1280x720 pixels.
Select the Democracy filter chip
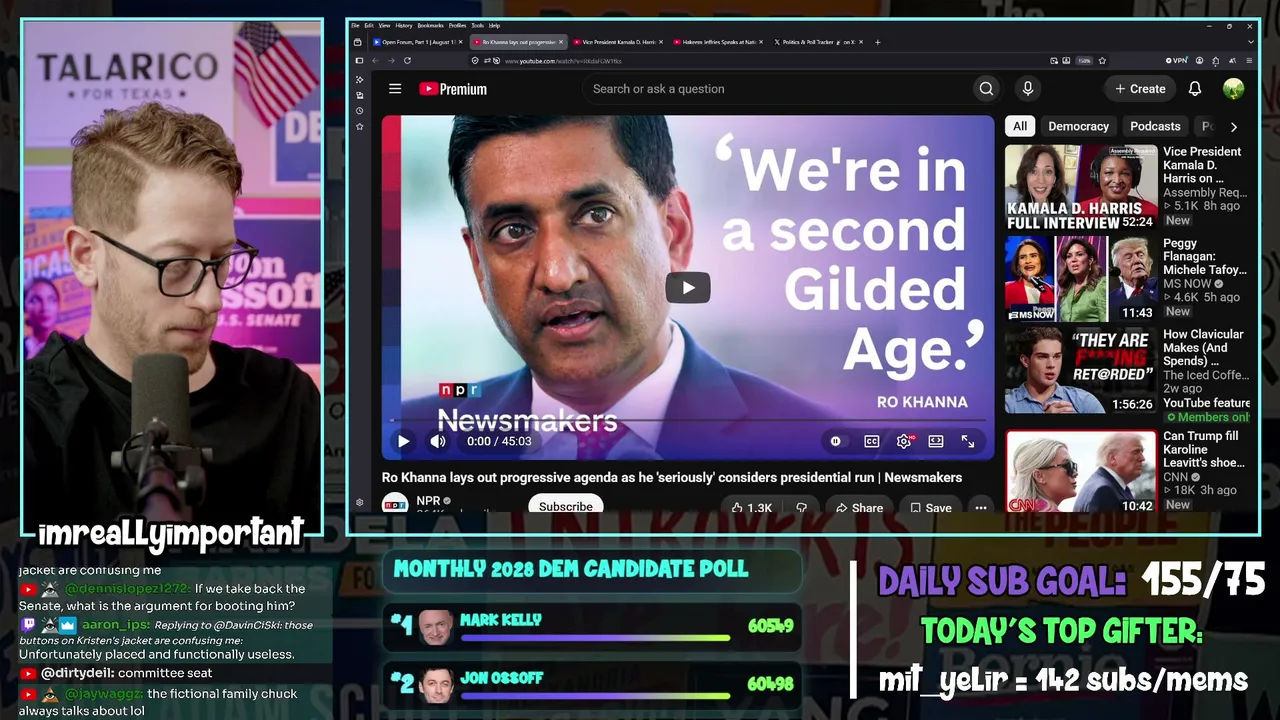(1078, 126)
